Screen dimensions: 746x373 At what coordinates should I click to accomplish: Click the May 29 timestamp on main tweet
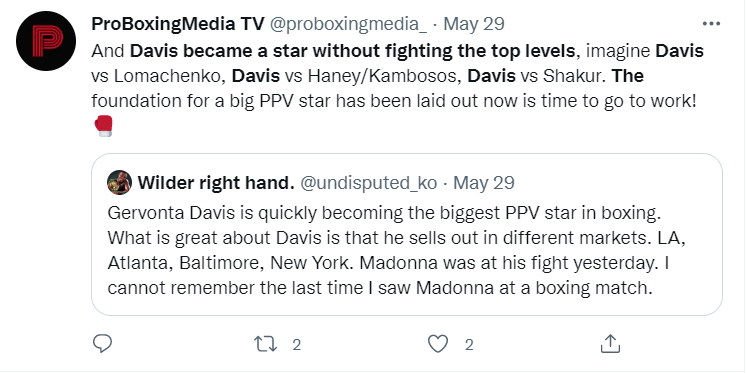(x=474, y=24)
